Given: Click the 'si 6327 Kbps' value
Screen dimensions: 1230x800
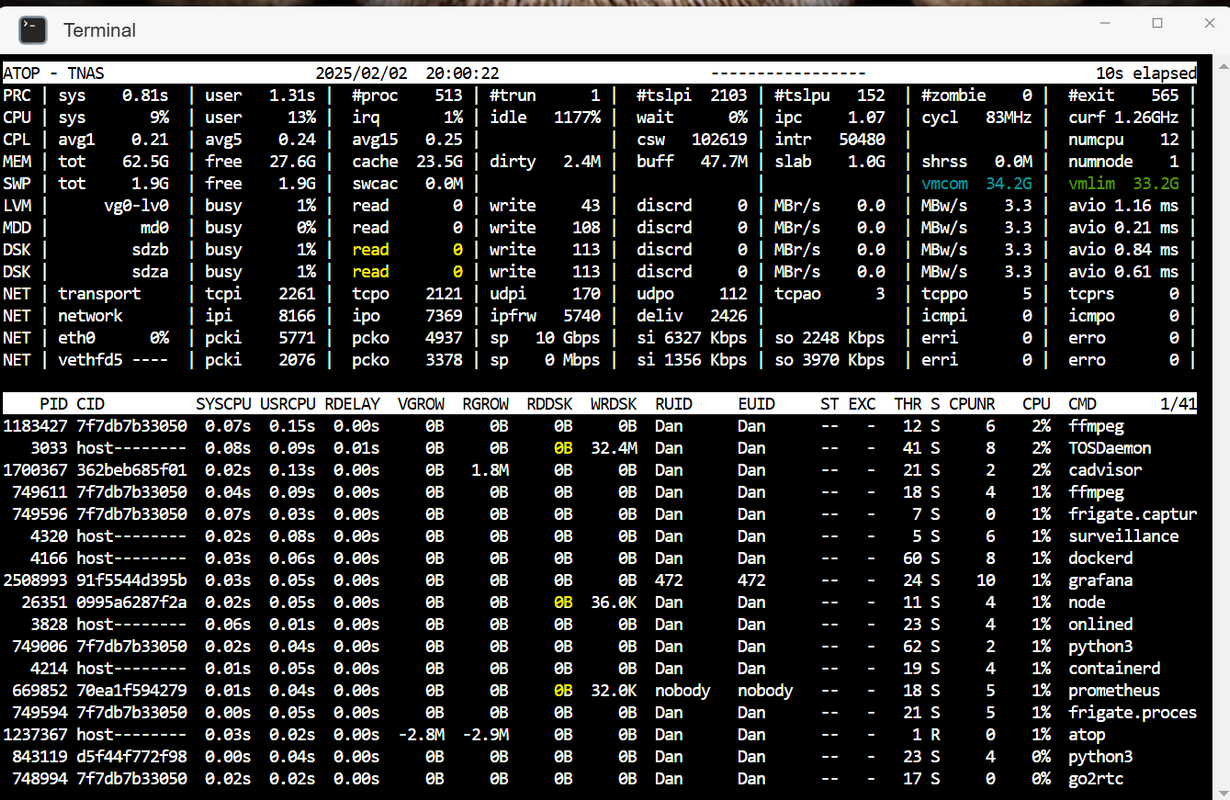Looking at the screenshot, I should point(692,337).
